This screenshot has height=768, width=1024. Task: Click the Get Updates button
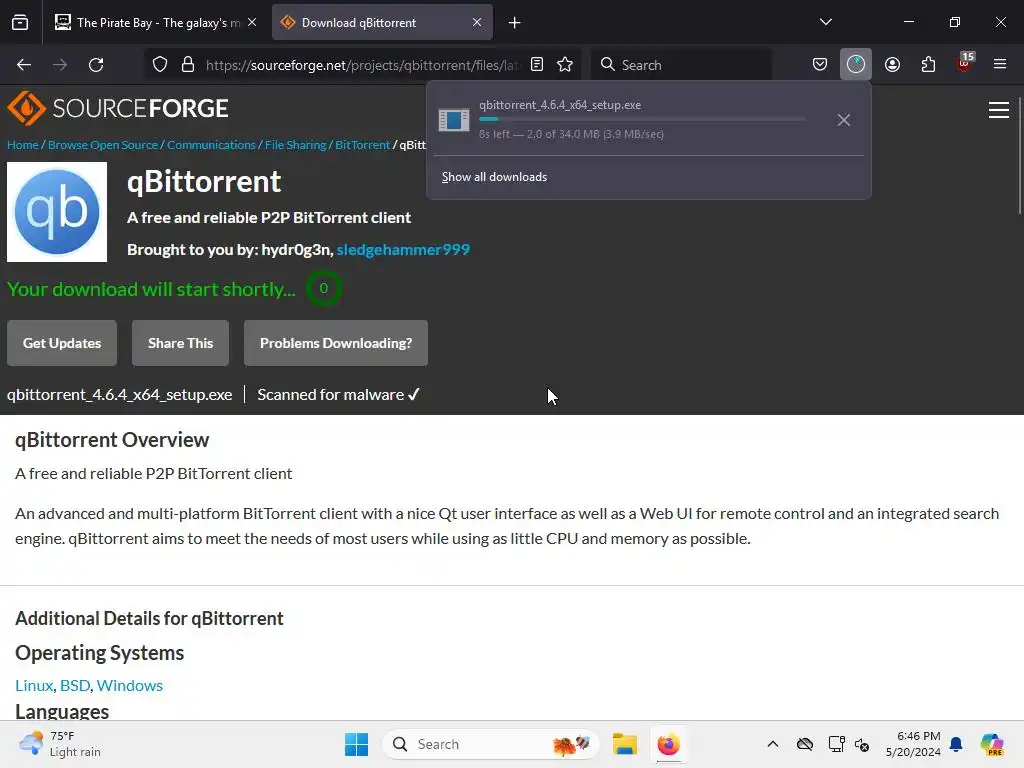[x=62, y=343]
